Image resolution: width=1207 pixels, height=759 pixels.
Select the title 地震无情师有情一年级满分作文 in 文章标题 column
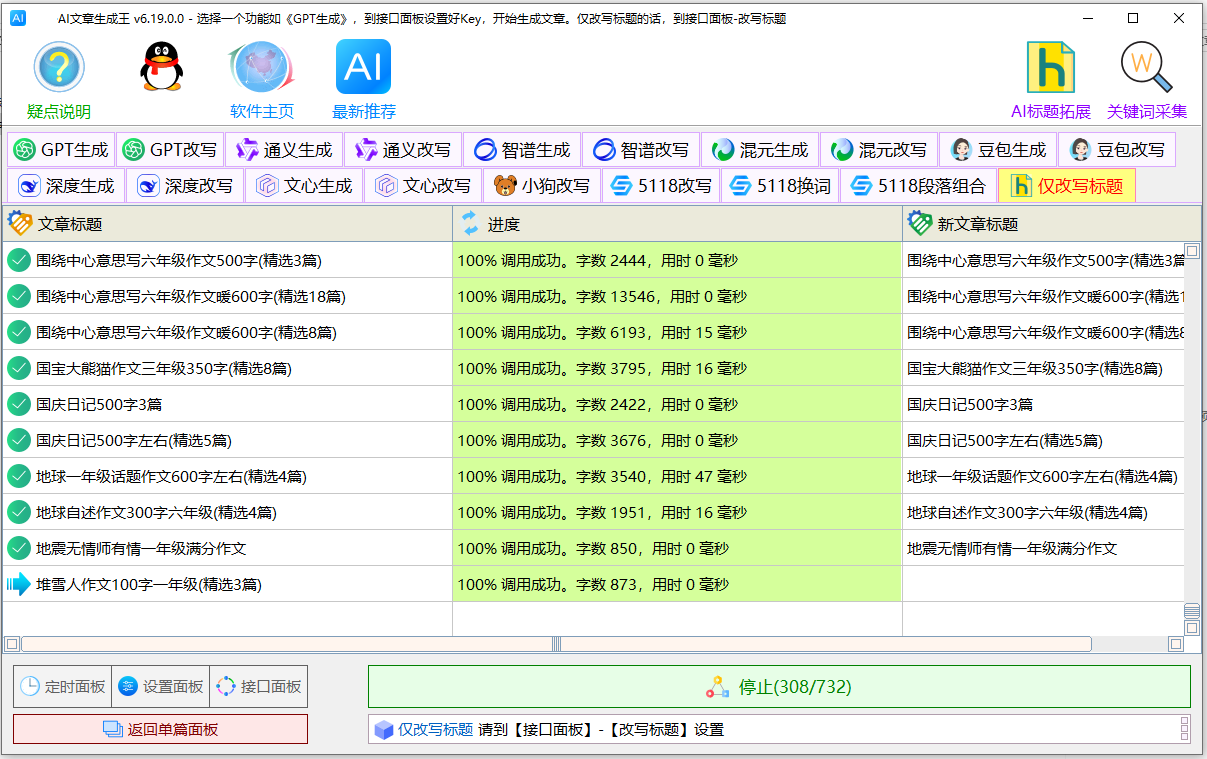[x=141, y=549]
